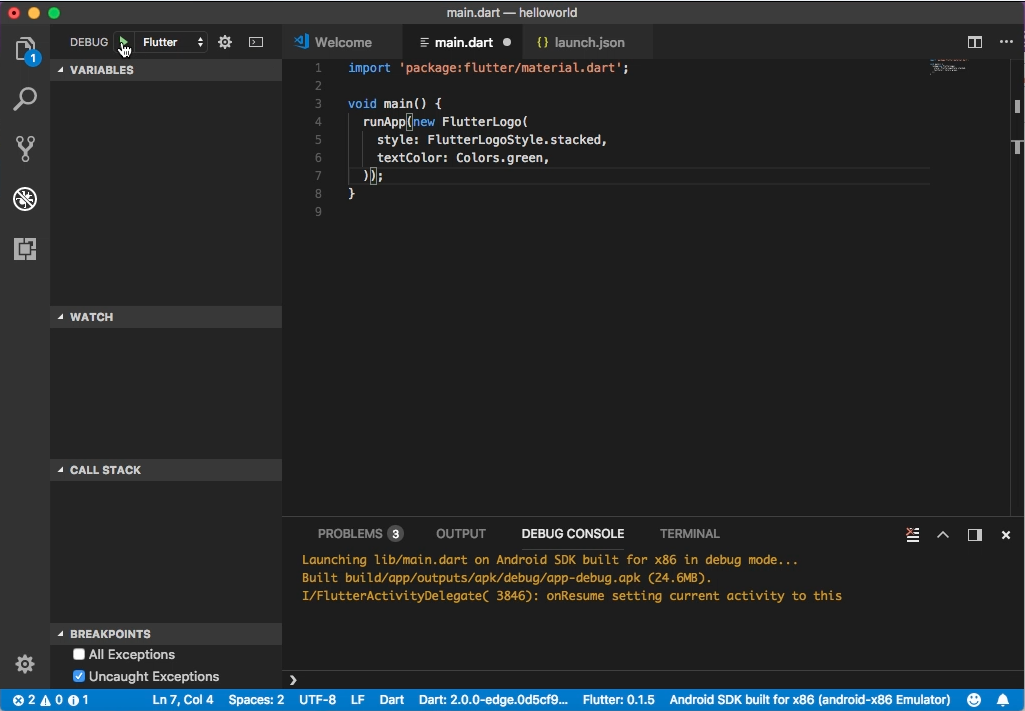Collapse the Watch section
Viewport: 1025px width, 711px height.
point(166,317)
